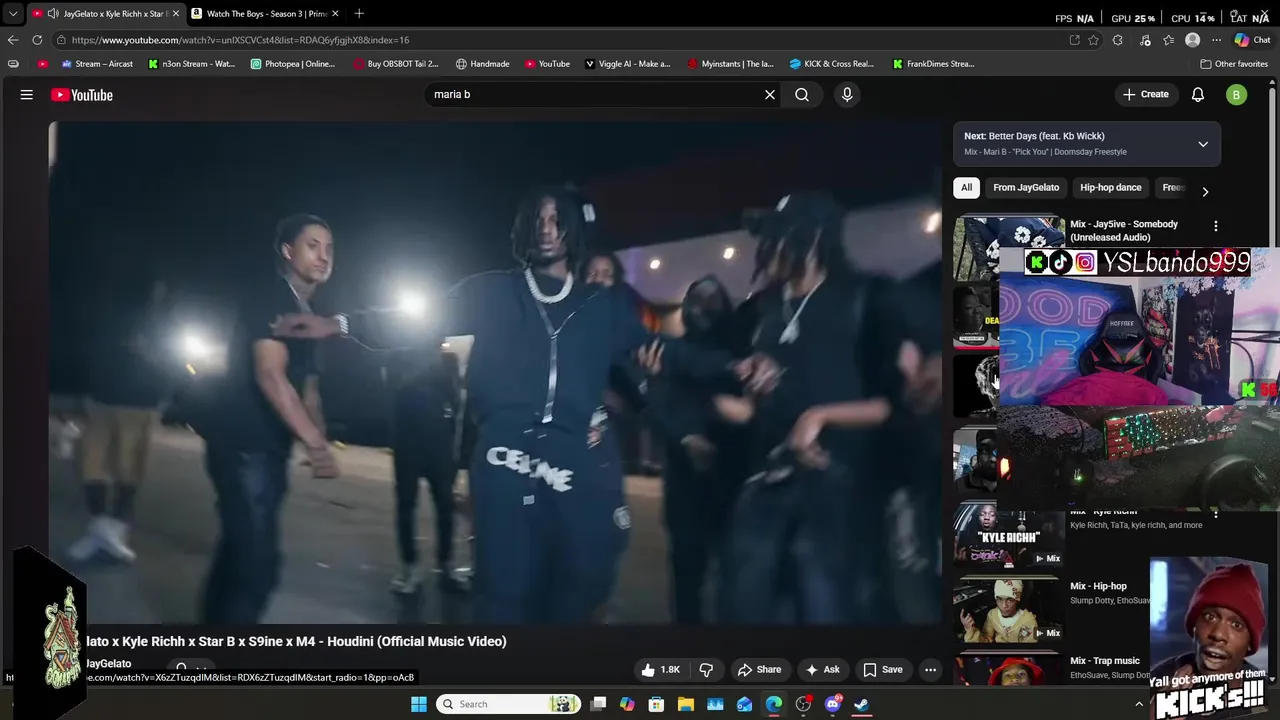The width and height of the screenshot is (1280, 720).
Task: Switch to JayGelato YouTube tab
Action: [x=104, y=13]
